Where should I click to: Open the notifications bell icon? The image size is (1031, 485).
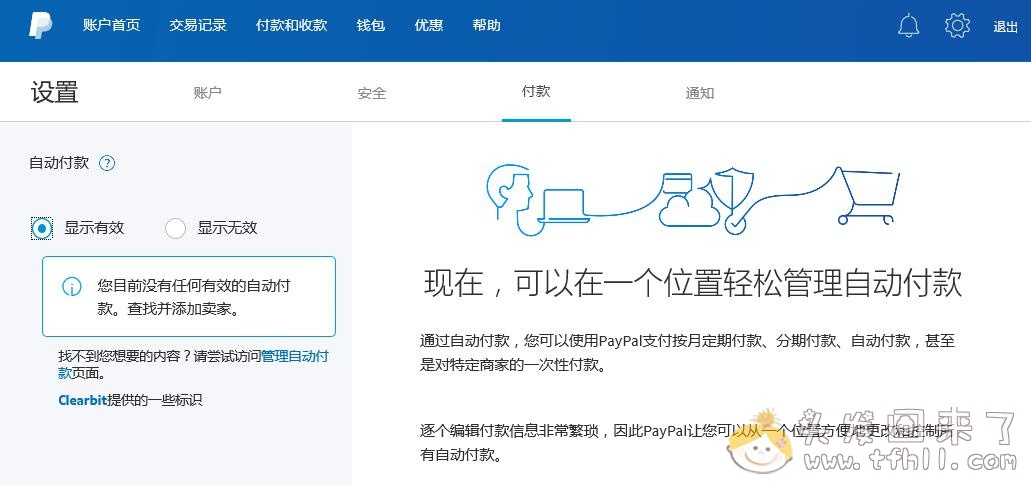[909, 26]
